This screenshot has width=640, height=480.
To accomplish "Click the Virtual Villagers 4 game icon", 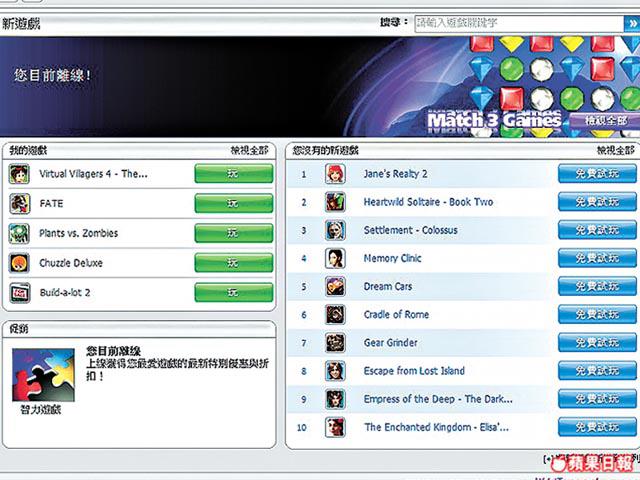I will [x=19, y=174].
